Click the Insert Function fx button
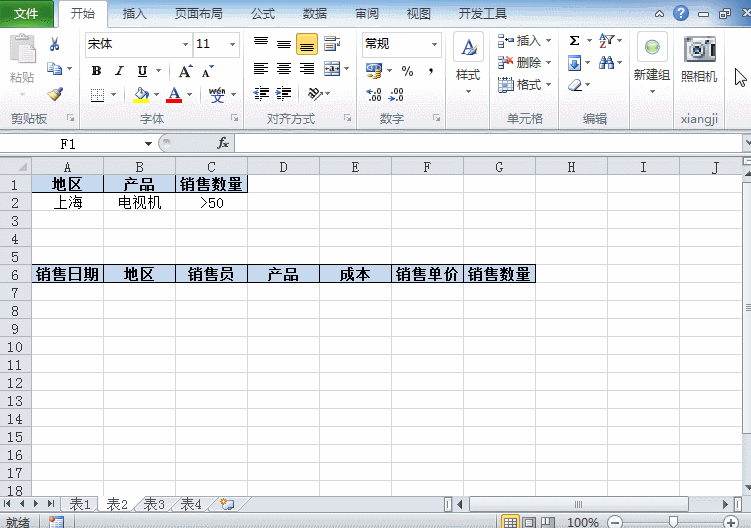The height and width of the screenshot is (528, 751). pos(223,143)
